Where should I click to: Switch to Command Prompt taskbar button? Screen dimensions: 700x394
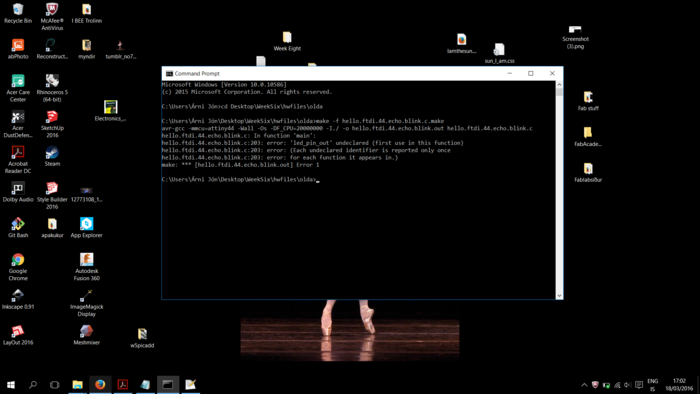(x=168, y=384)
